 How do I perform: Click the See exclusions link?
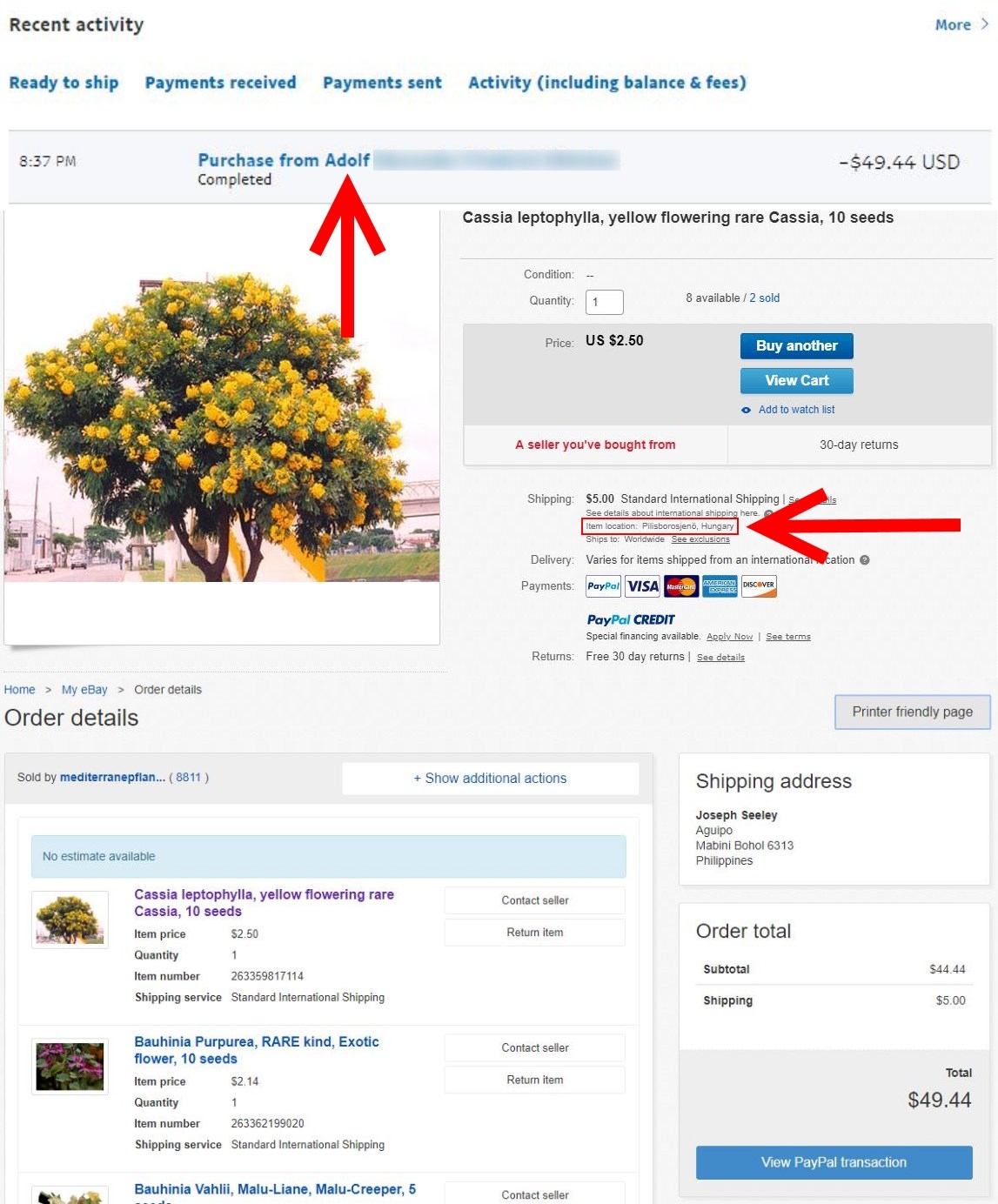tap(700, 539)
